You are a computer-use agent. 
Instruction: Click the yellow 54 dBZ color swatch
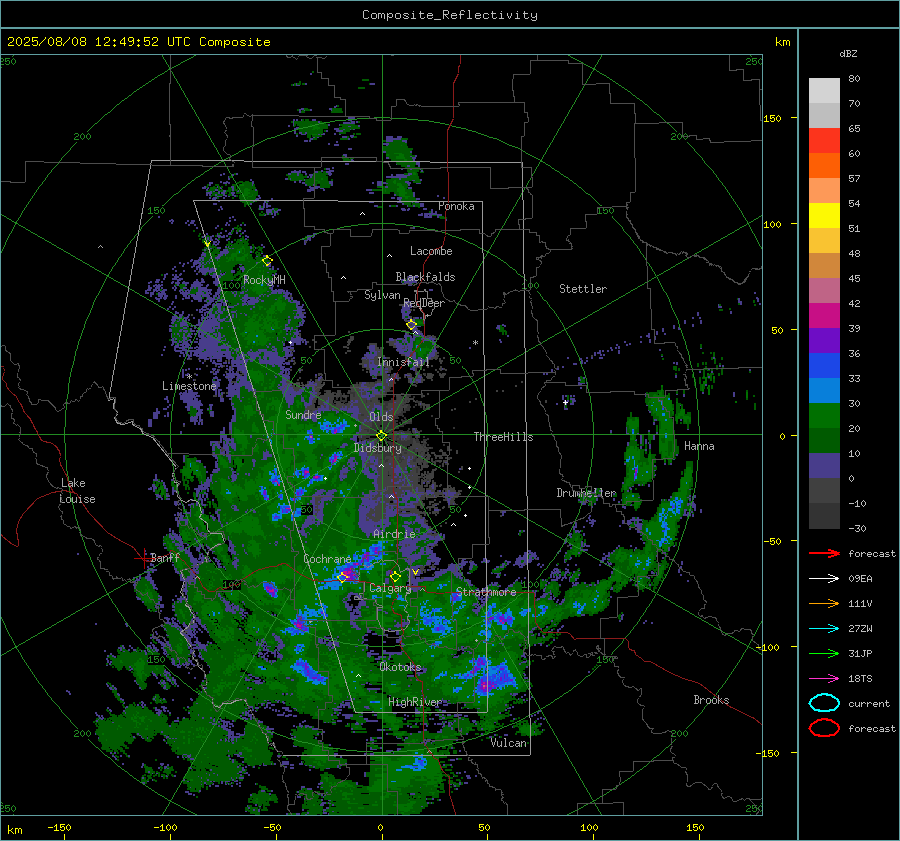tap(824, 215)
